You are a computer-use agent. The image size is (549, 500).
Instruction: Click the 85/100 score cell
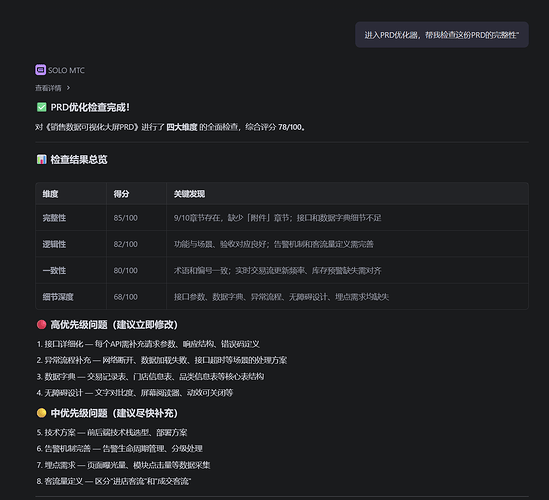click(x=126, y=218)
